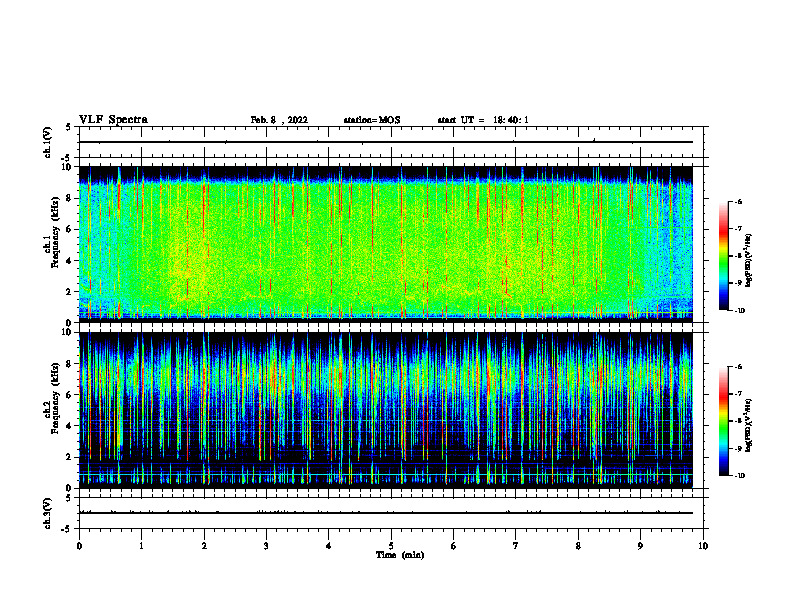Click the "ch.1(V)" axis label

coord(48,142)
